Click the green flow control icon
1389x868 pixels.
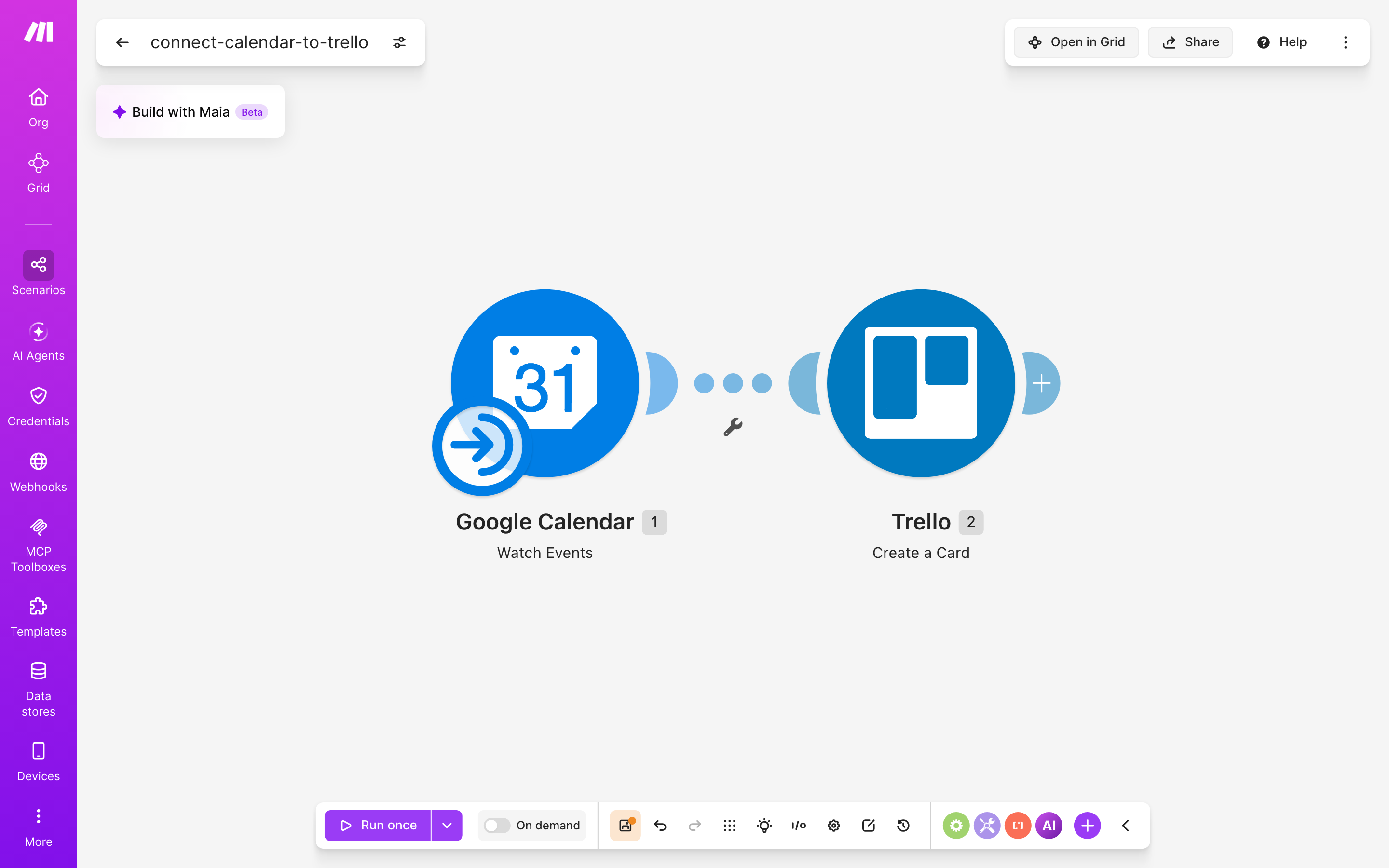tap(956, 826)
